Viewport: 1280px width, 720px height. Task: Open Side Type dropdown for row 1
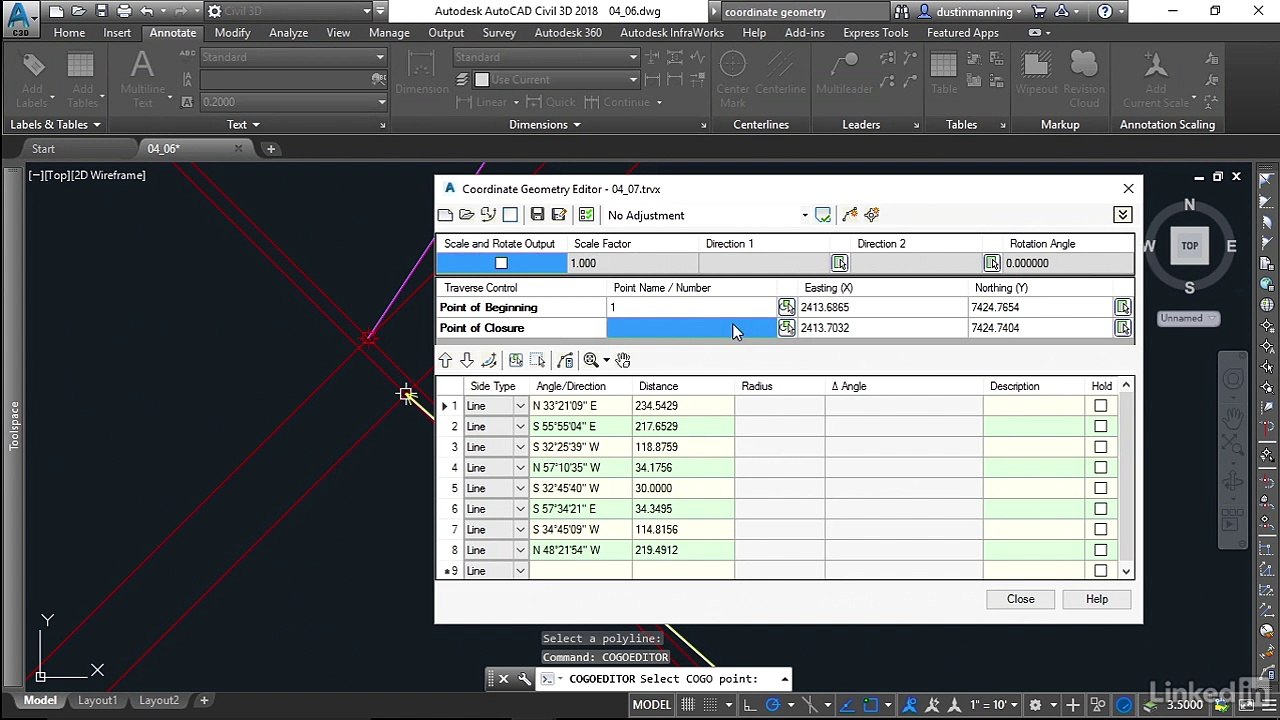[x=520, y=406]
